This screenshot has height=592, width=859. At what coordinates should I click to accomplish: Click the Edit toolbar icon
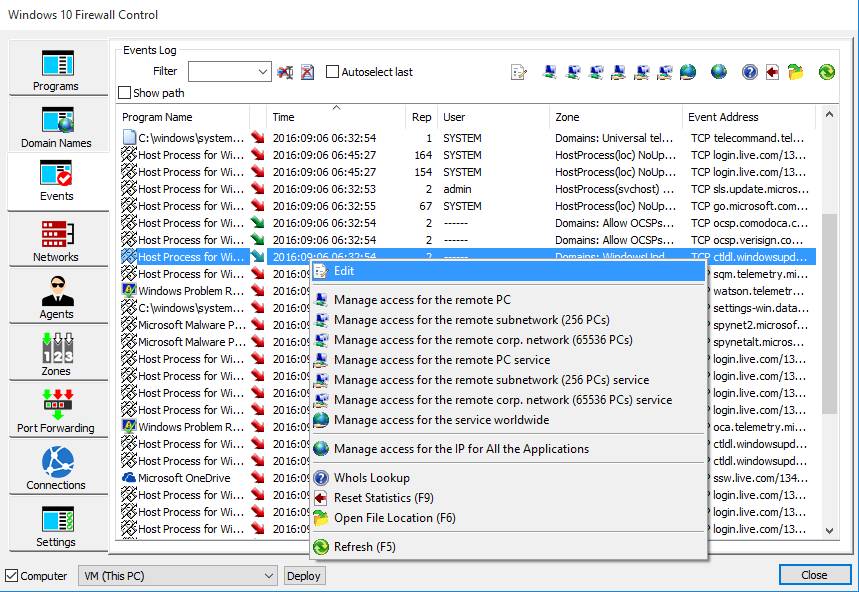518,72
